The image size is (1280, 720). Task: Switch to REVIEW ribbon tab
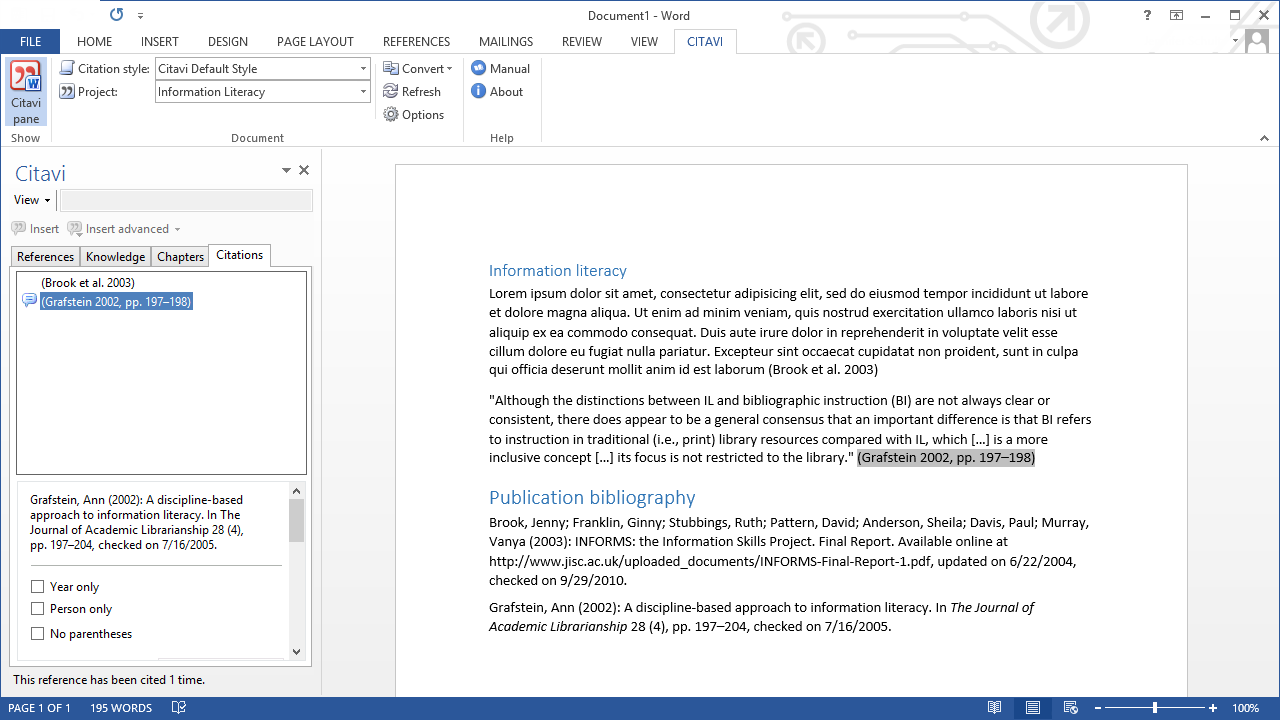(582, 41)
